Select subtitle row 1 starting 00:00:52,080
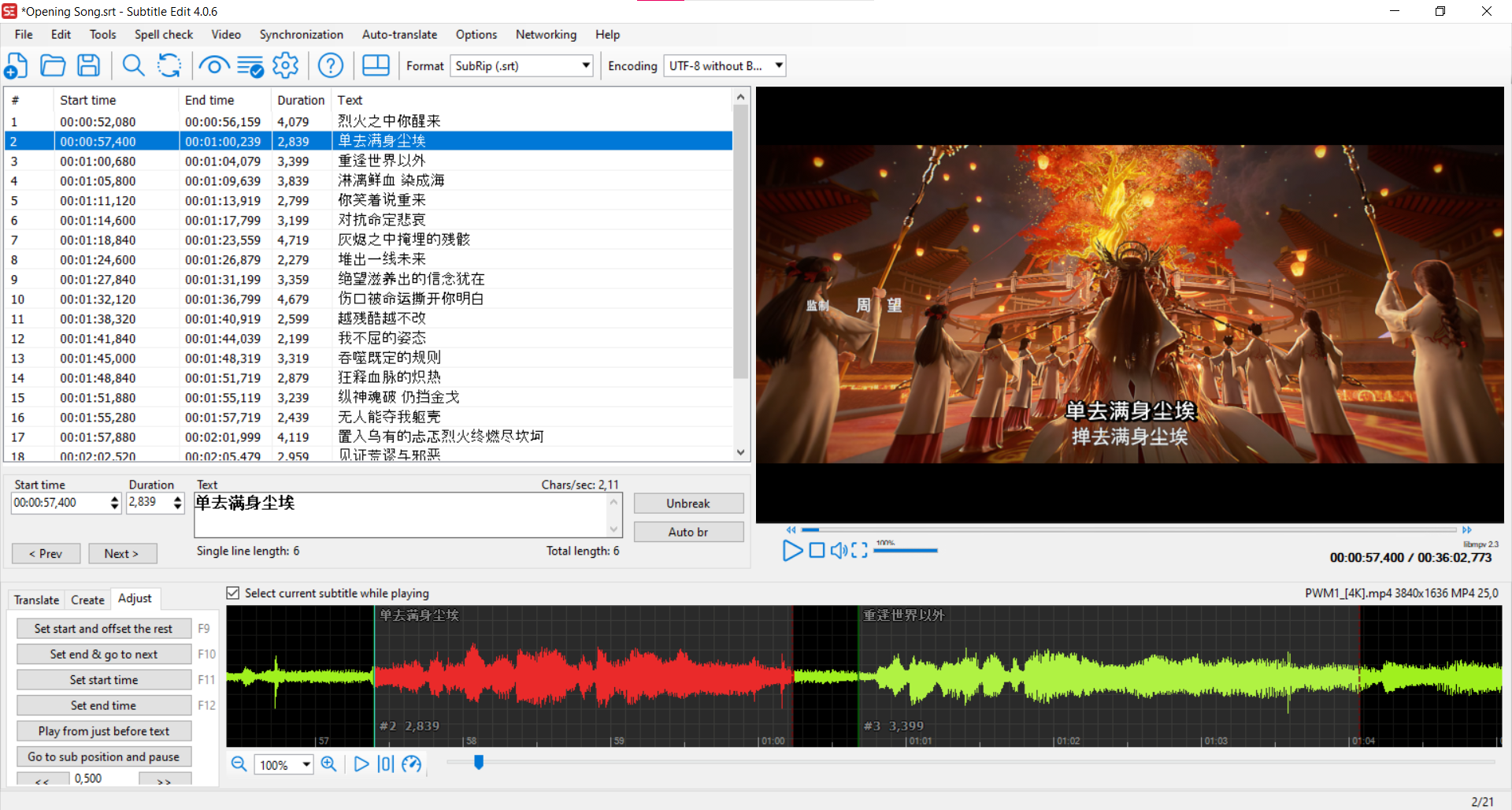1512x810 pixels. pyautogui.click(x=369, y=122)
